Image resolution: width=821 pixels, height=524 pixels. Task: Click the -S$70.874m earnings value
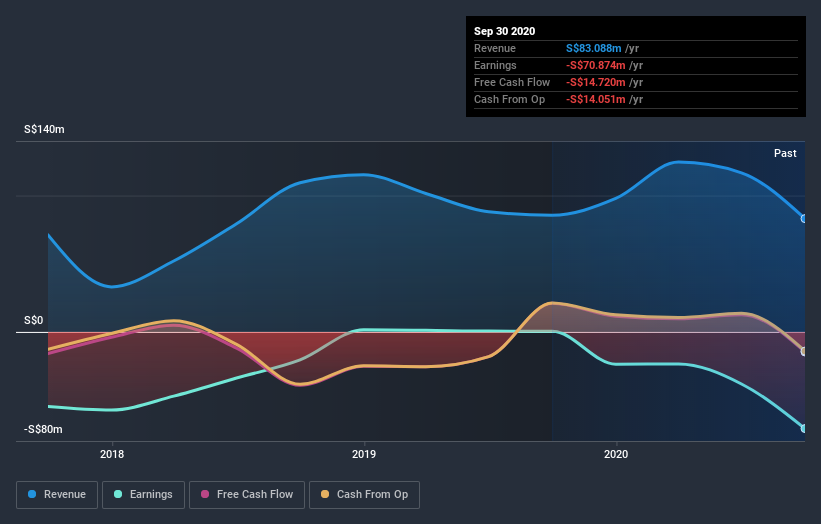coord(595,65)
